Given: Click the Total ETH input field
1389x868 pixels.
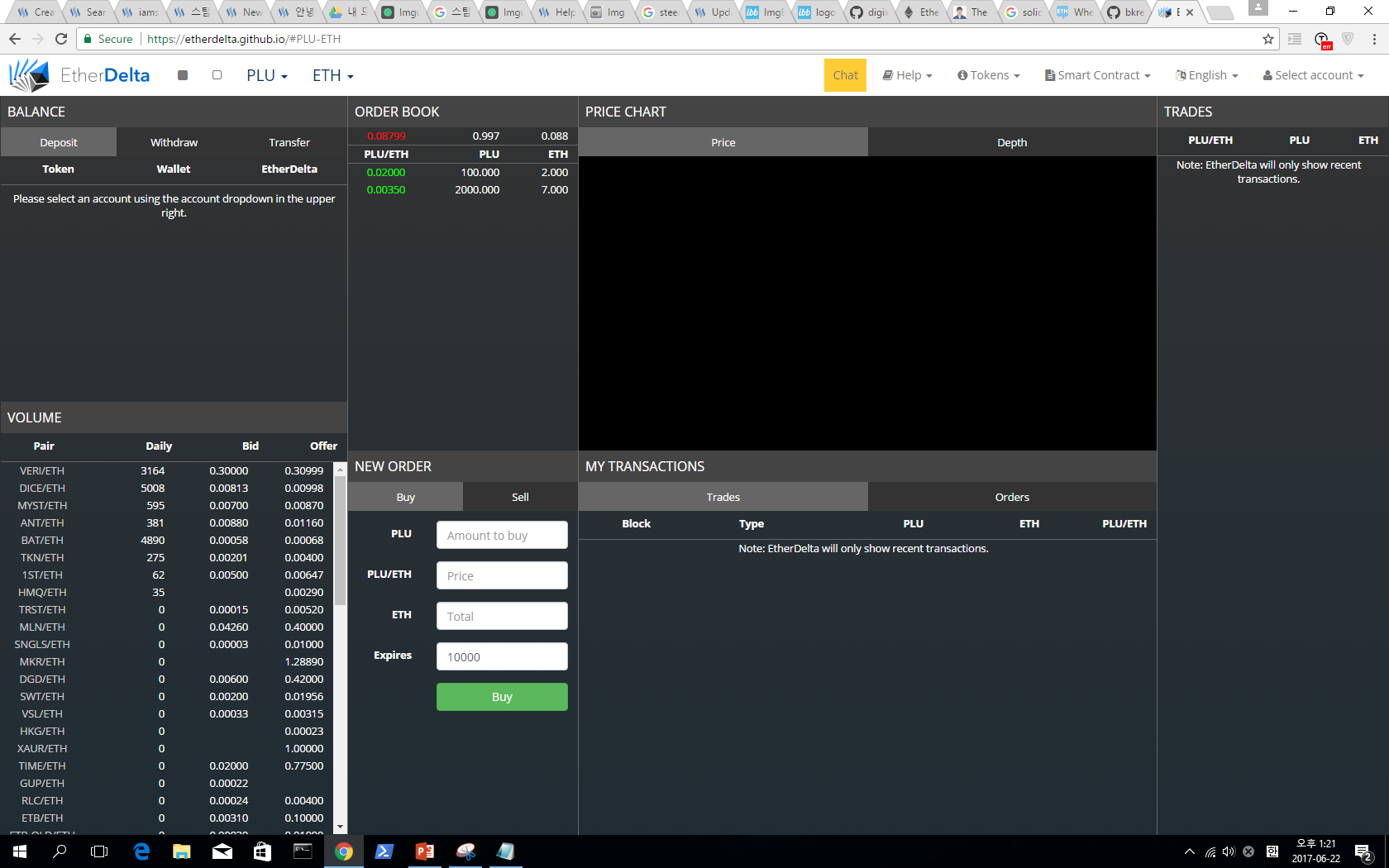Looking at the screenshot, I should (502, 616).
